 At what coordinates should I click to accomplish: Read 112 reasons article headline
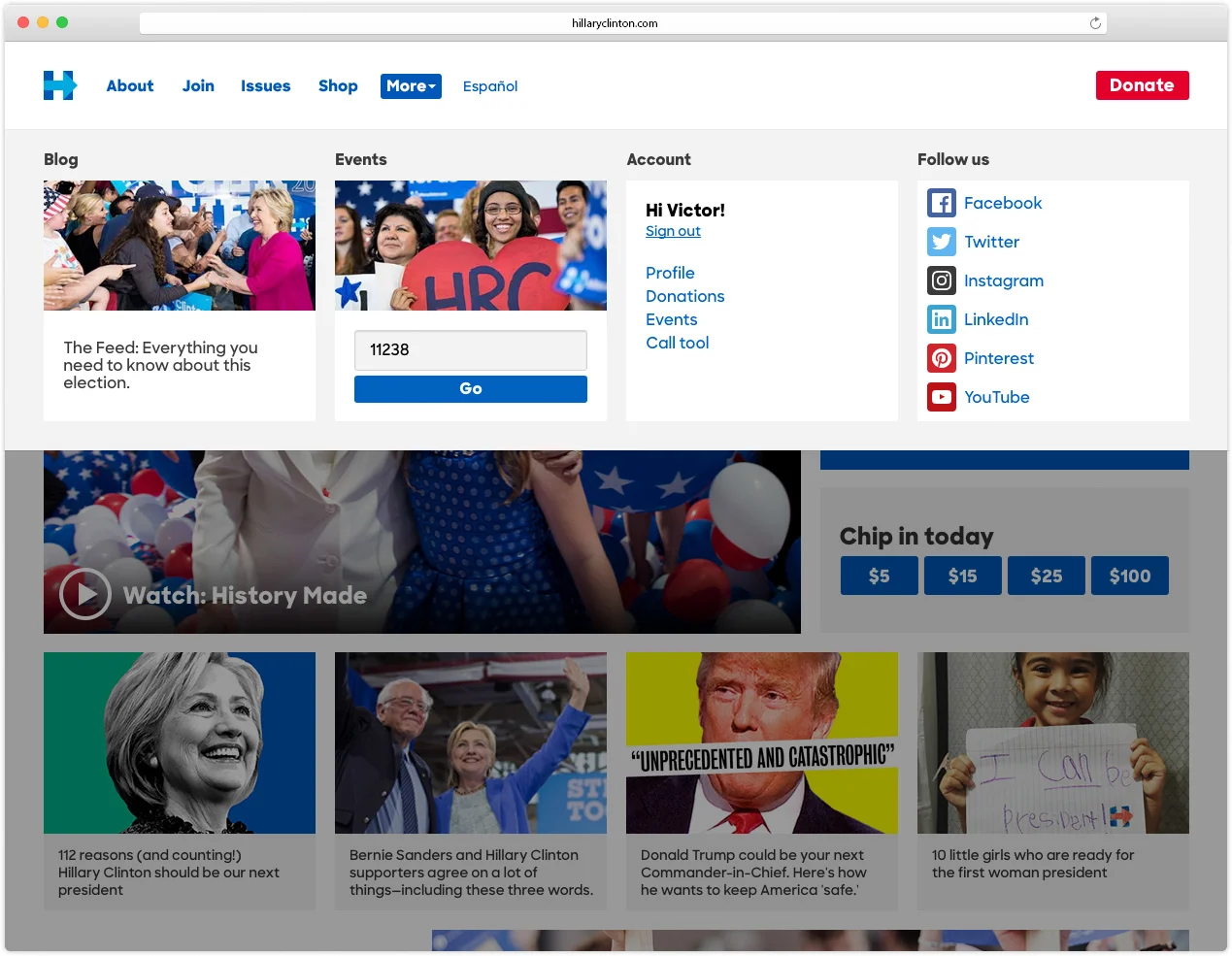click(x=169, y=873)
